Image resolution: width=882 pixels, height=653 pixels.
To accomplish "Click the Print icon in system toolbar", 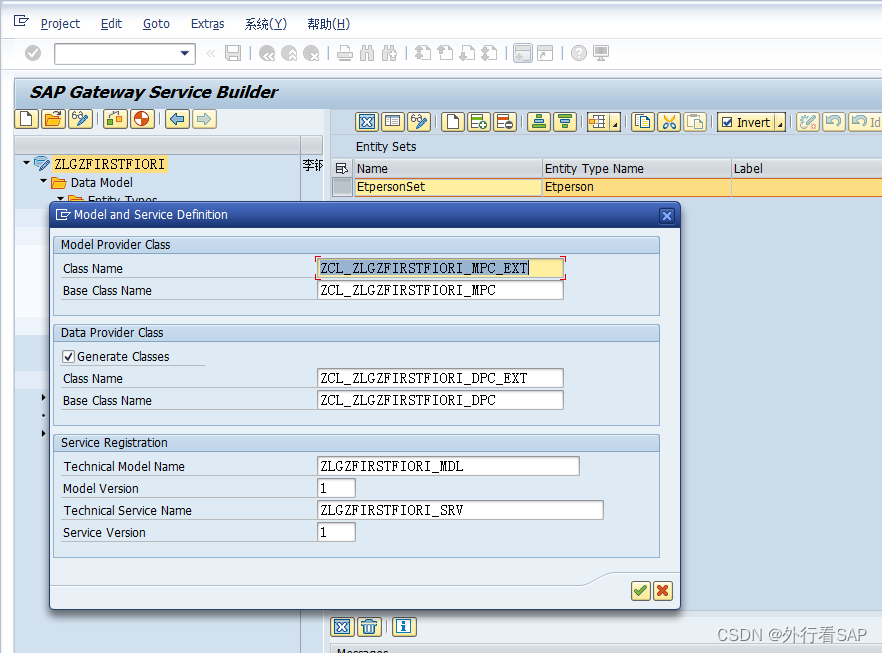I will click(345, 53).
